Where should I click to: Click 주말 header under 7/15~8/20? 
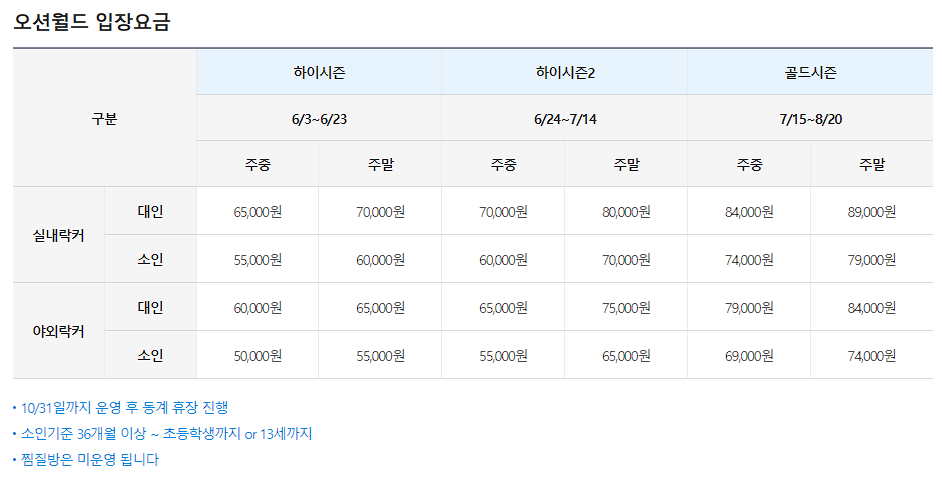pyautogui.click(x=872, y=164)
